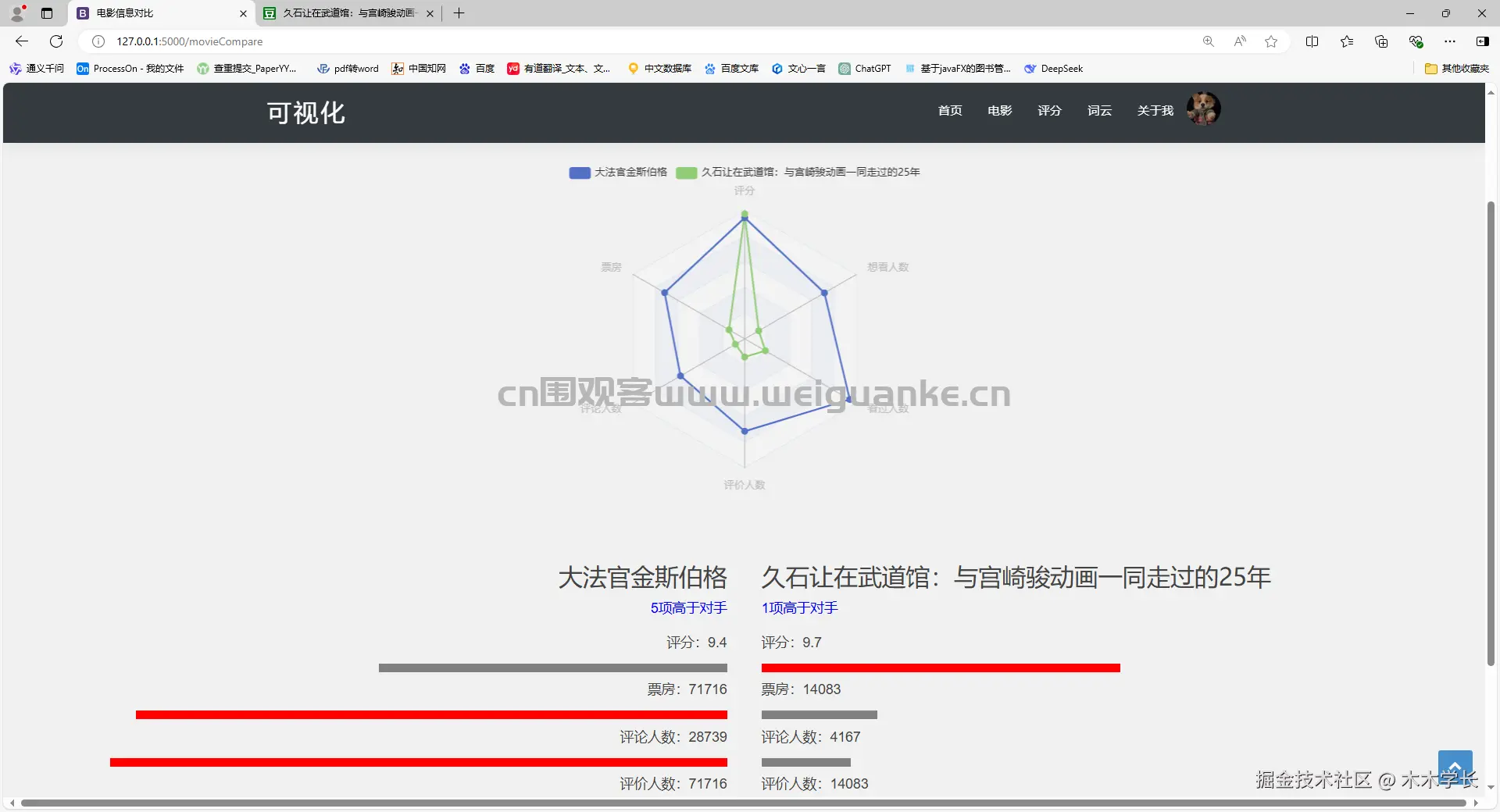The width and height of the screenshot is (1500, 812).
Task: Open the 词云 navigation item
Action: 1099,111
